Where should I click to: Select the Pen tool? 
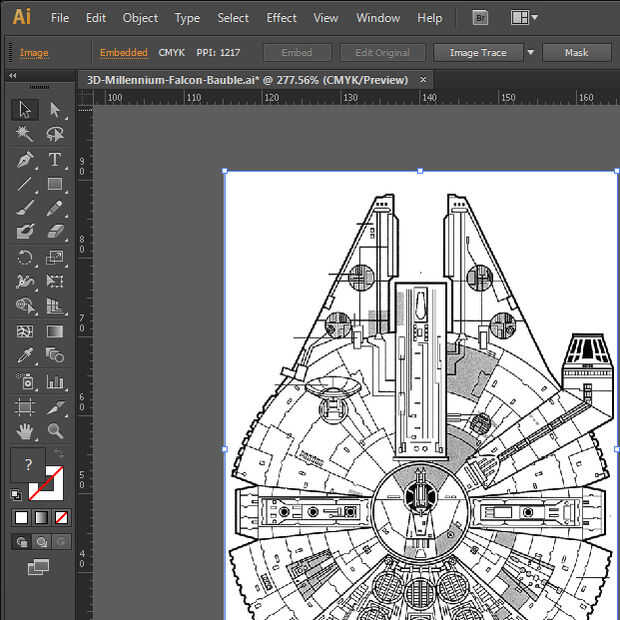pyautogui.click(x=25, y=160)
